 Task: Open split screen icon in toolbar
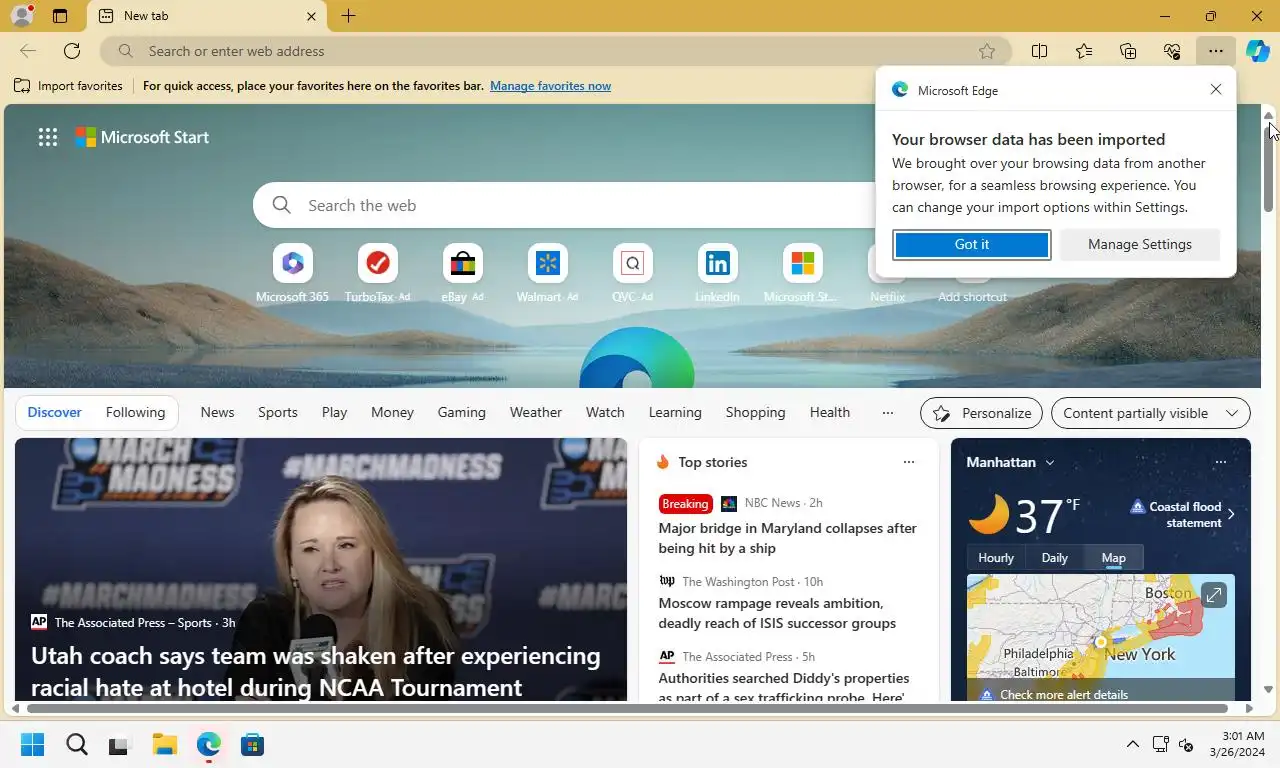pyautogui.click(x=1039, y=51)
